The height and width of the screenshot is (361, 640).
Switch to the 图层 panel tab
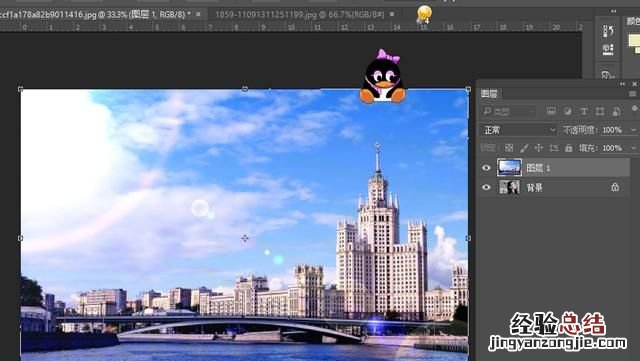[x=489, y=94]
